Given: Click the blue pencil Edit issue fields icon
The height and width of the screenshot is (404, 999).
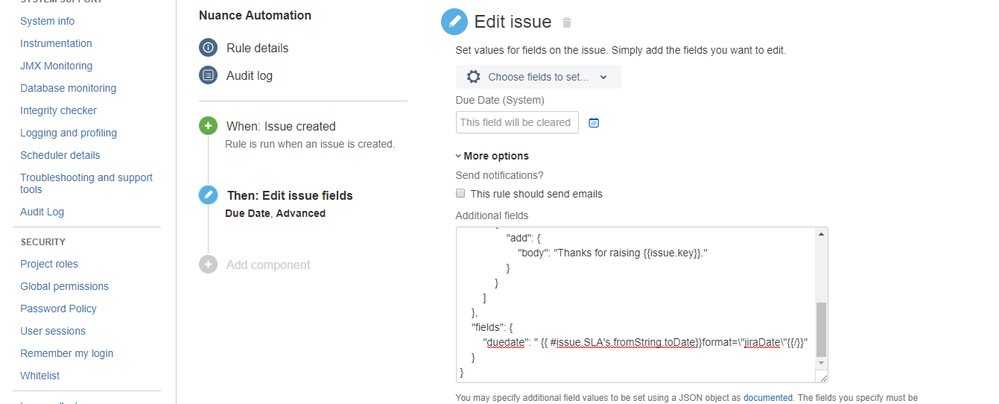Looking at the screenshot, I should 208,195.
